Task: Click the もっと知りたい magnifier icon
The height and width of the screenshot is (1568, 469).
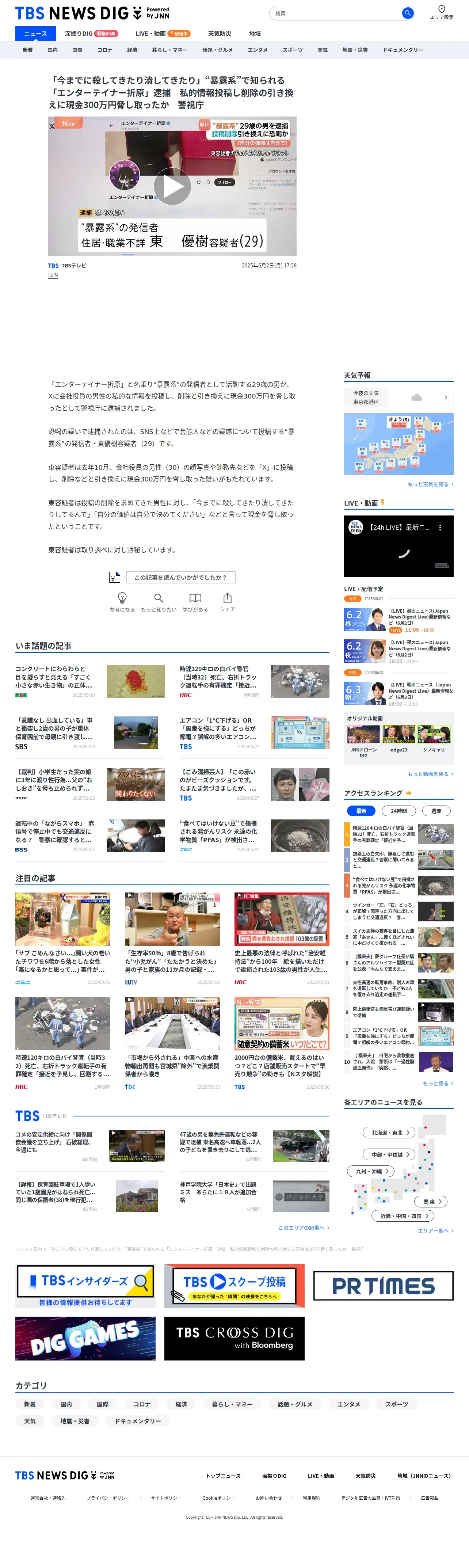Action: point(158,598)
